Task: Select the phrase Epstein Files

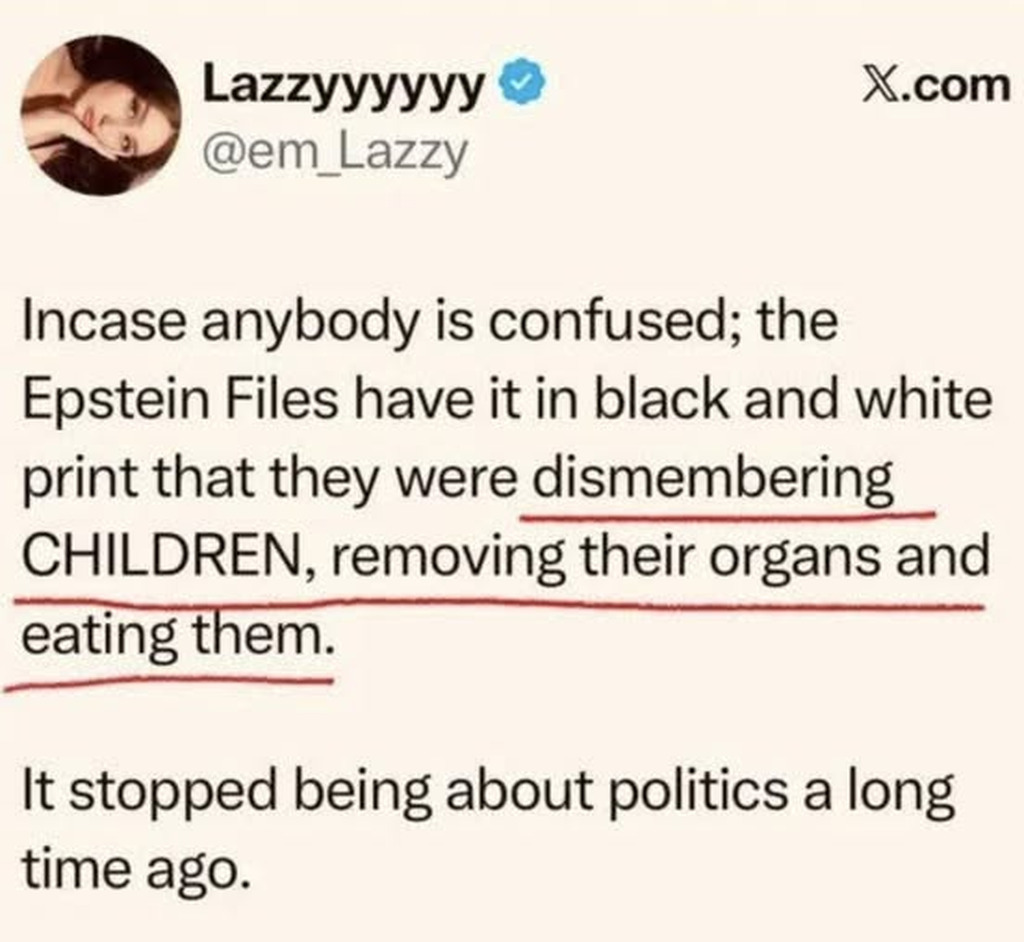Action: click(180, 400)
